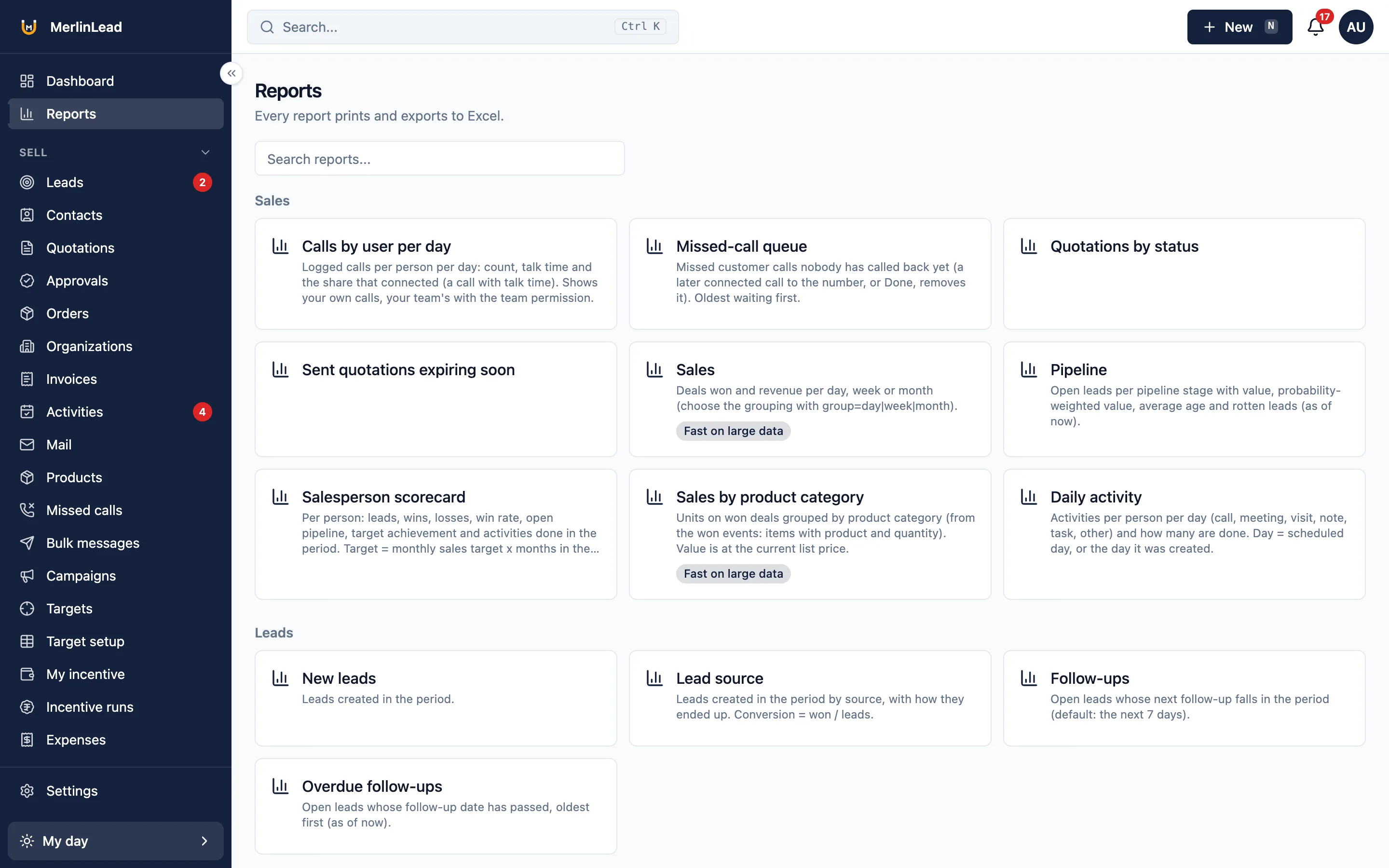
Task: Open the Dashboard grid icon
Action: click(x=27, y=81)
